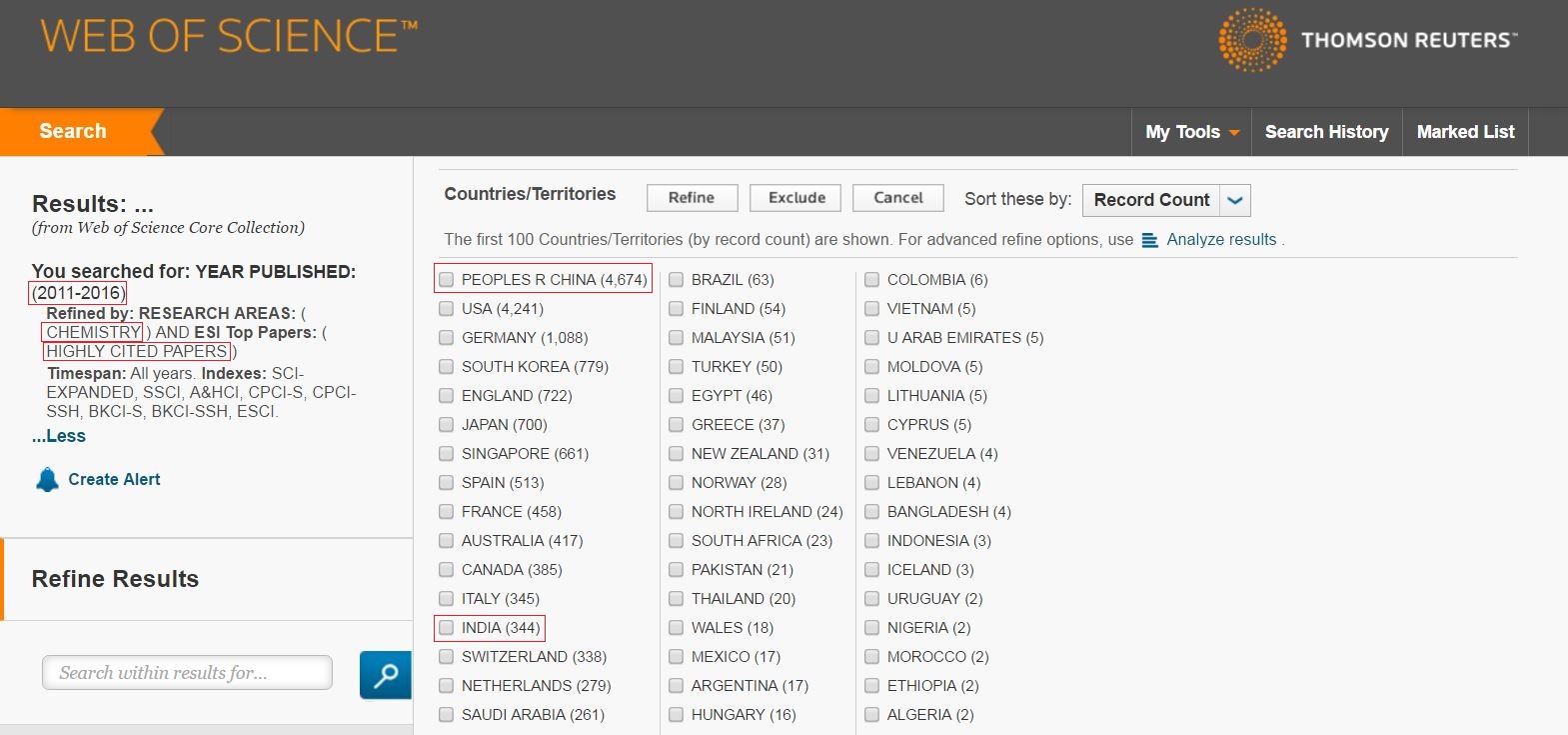Image resolution: width=1568 pixels, height=735 pixels.
Task: Check the ARGENTINA (17) checkbox
Action: click(x=677, y=686)
